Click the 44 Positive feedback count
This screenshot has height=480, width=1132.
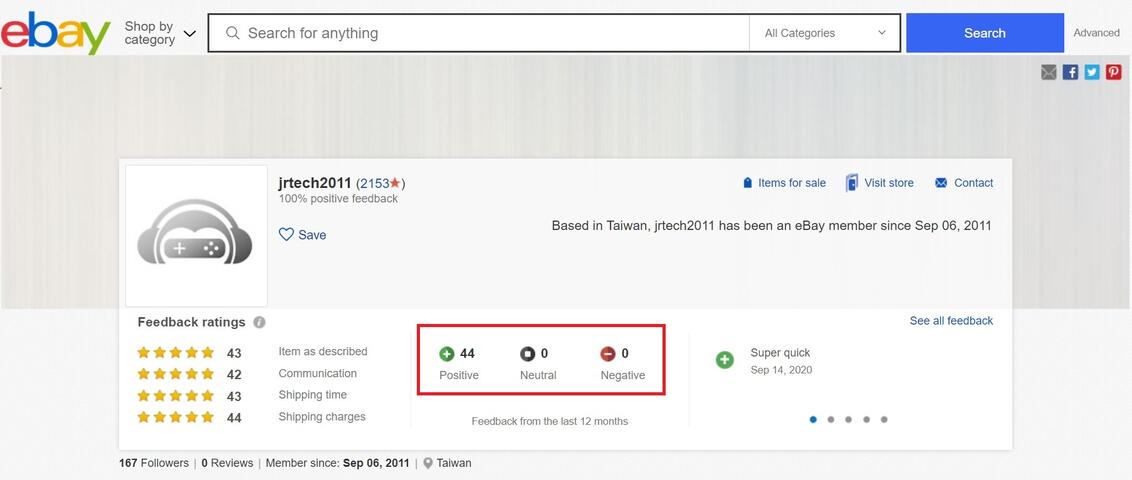tap(467, 354)
